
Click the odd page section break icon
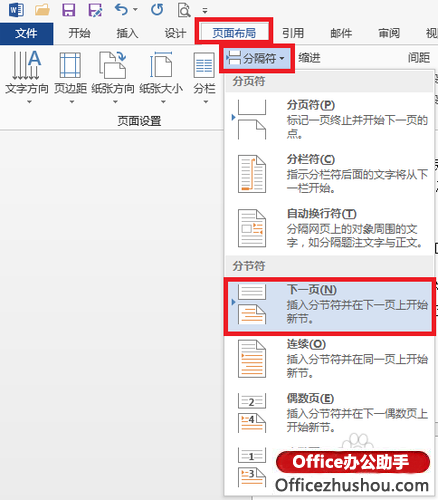(252, 467)
